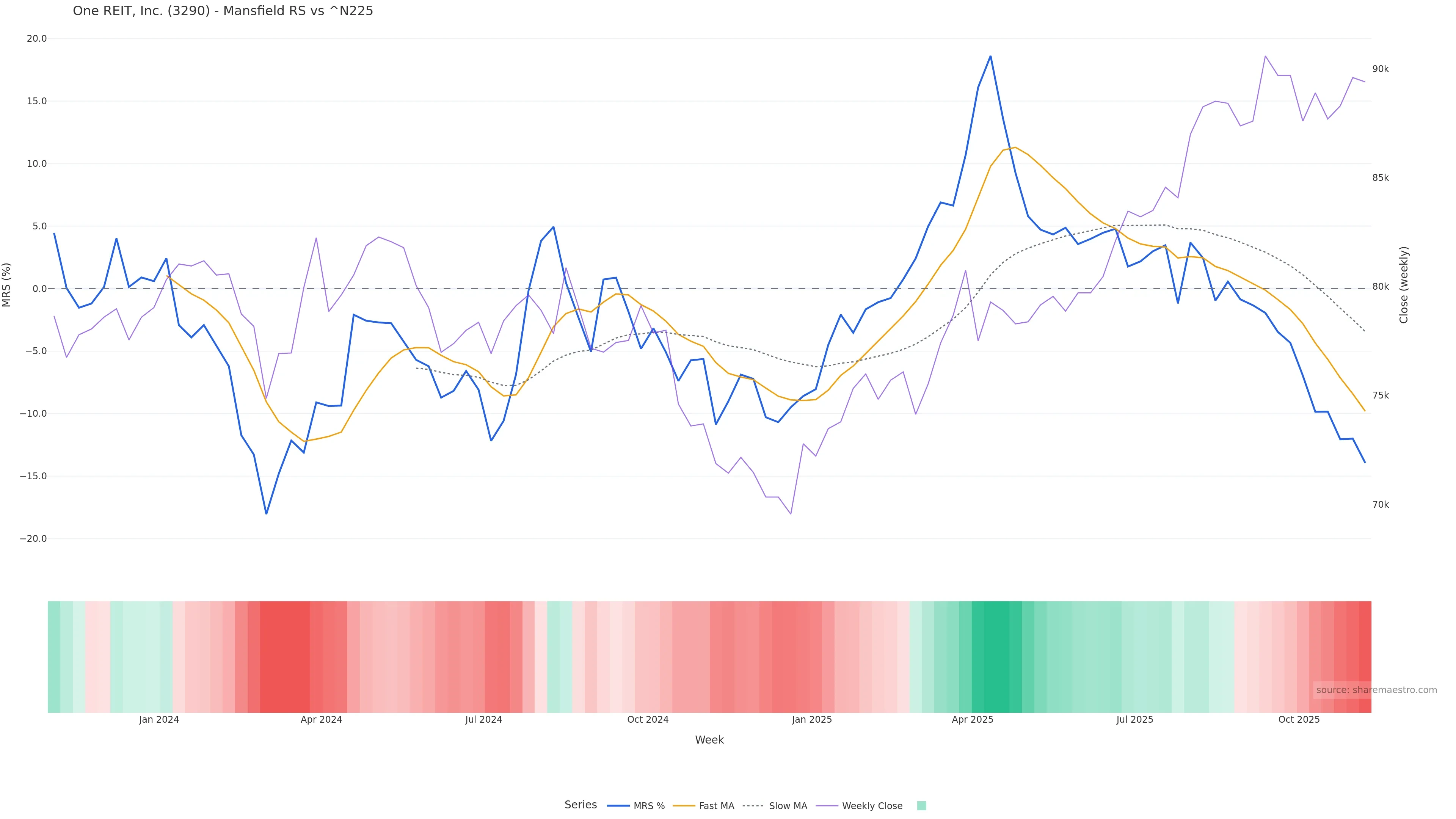Click the −20.0 tick on the left axis
Image resolution: width=1456 pixels, height=819 pixels.
coord(33,539)
